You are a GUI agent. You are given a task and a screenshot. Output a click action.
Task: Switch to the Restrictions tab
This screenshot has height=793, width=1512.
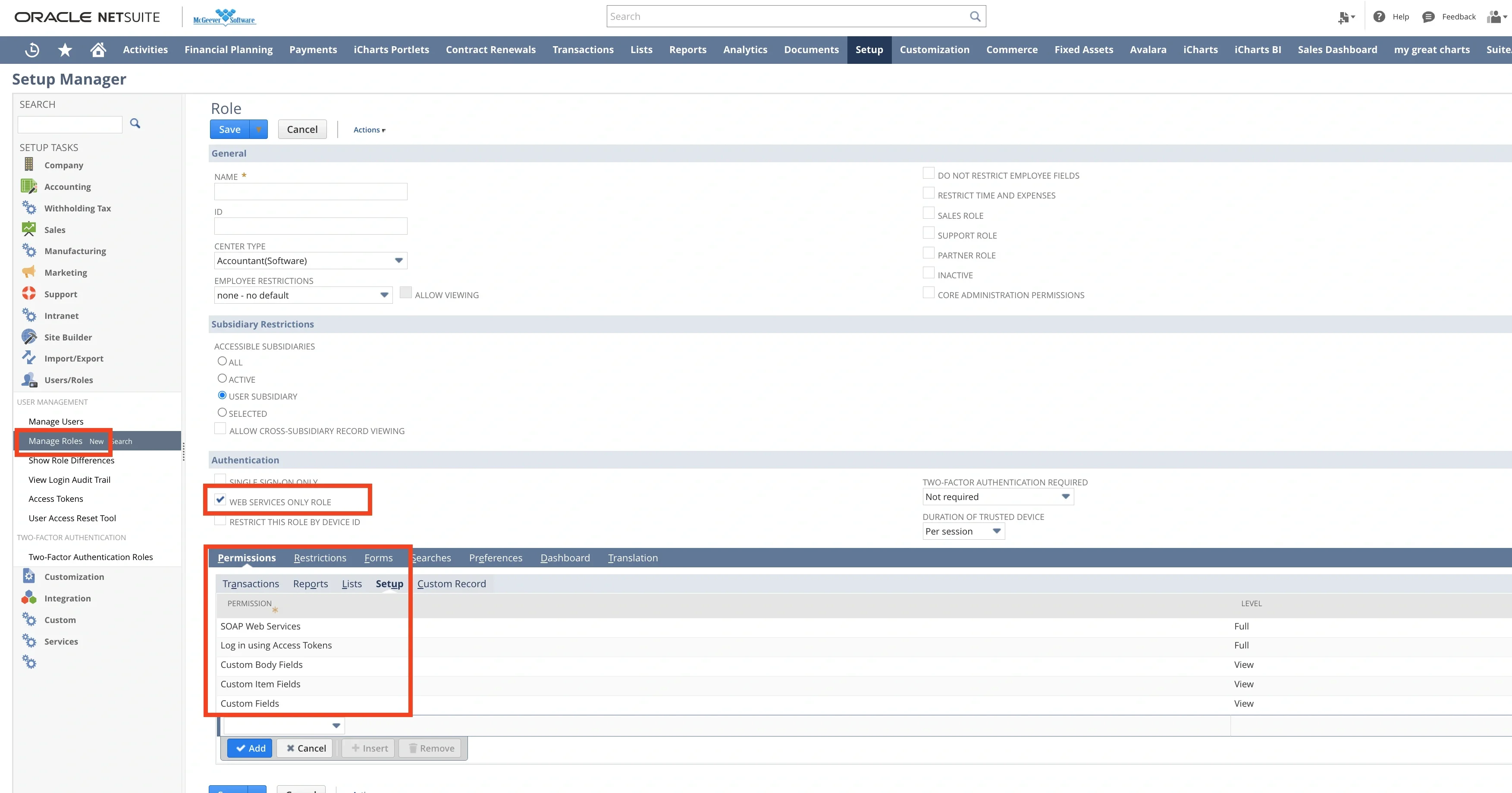click(320, 557)
